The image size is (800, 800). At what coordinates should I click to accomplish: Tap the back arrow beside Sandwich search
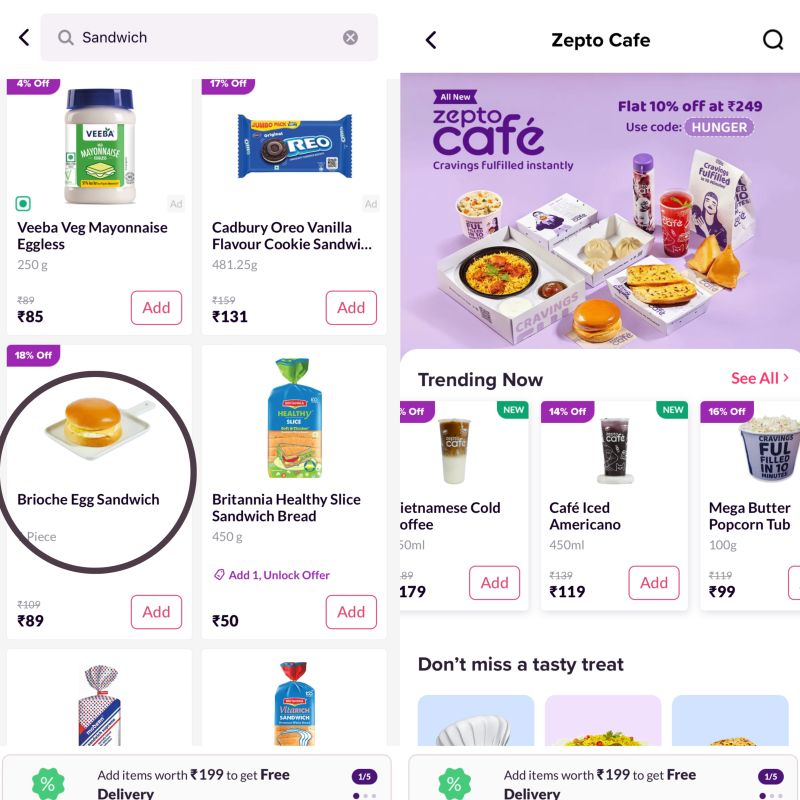click(24, 37)
